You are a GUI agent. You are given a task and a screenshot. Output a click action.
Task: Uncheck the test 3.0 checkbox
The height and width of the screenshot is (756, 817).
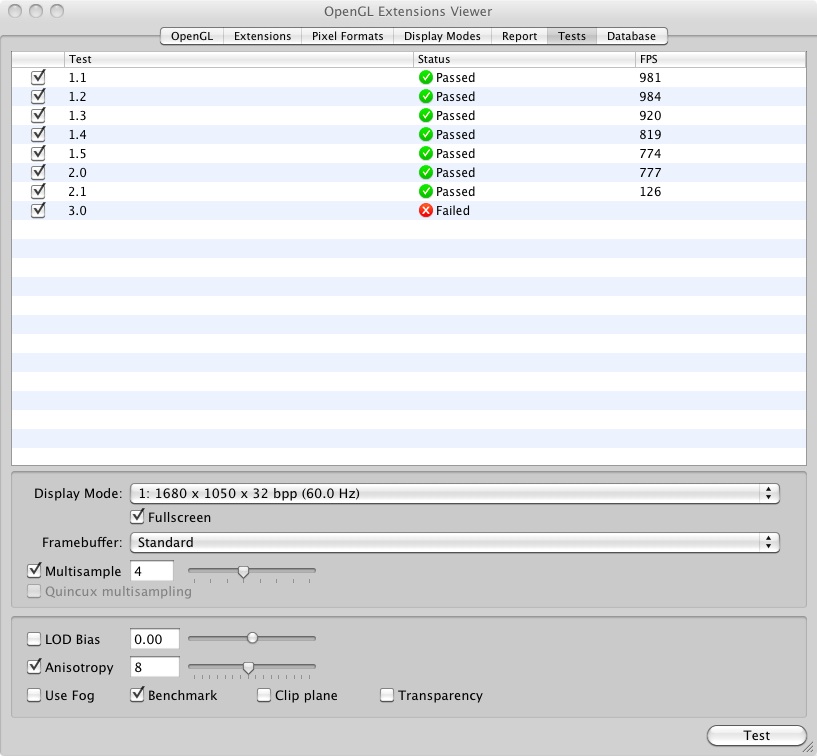(38, 210)
